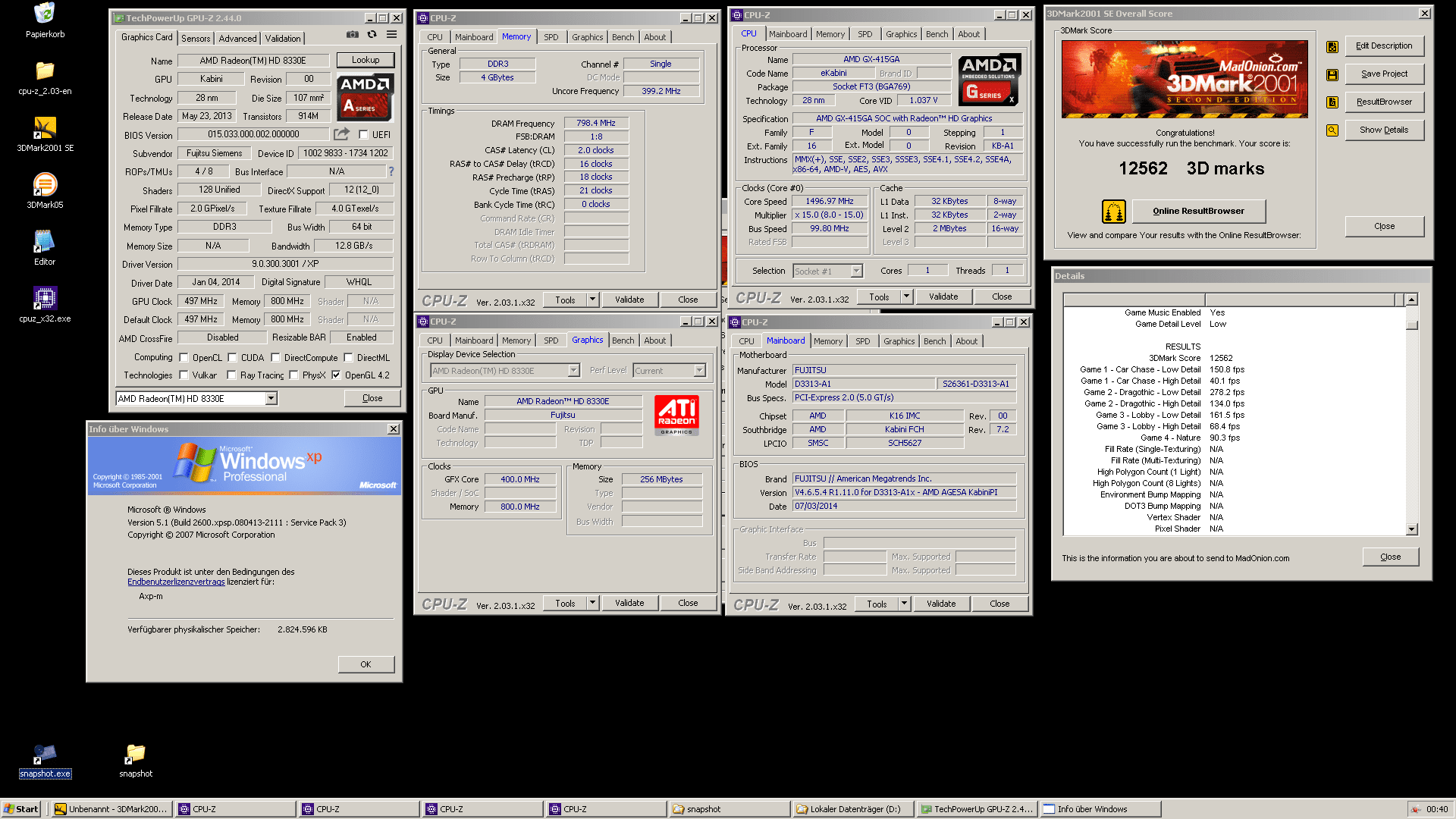
Task: Click the Online ResultBrowser button
Action: (x=1198, y=211)
